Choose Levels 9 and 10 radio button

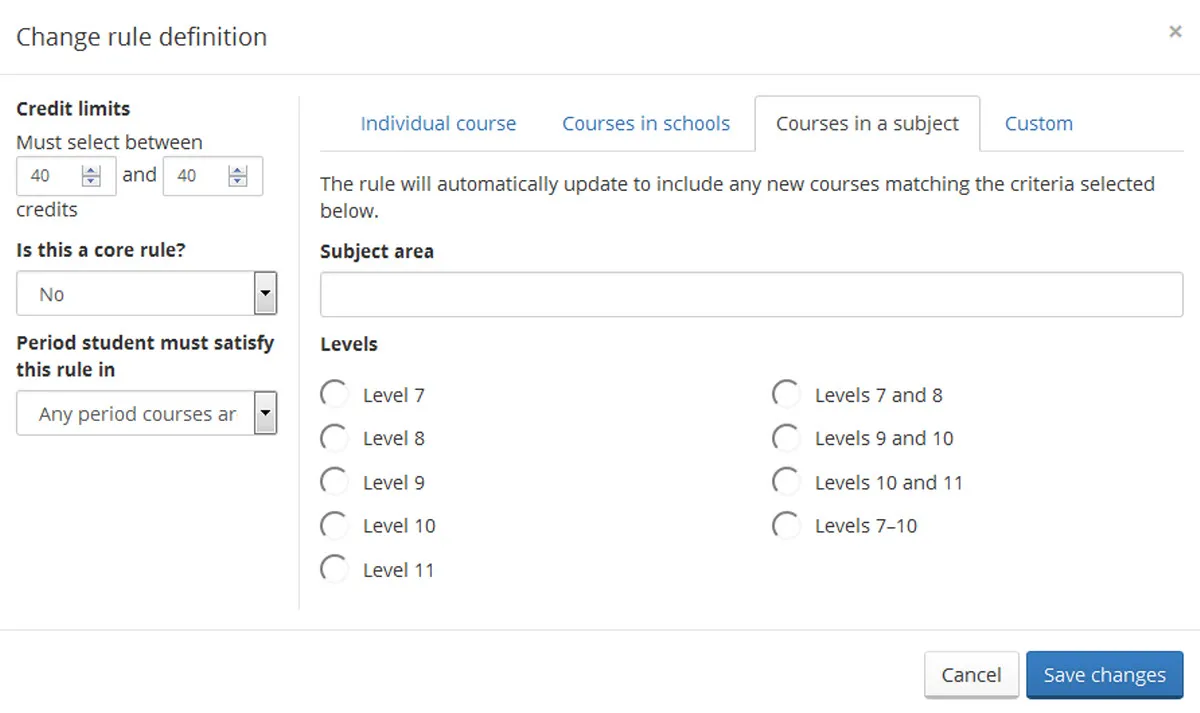tap(786, 438)
